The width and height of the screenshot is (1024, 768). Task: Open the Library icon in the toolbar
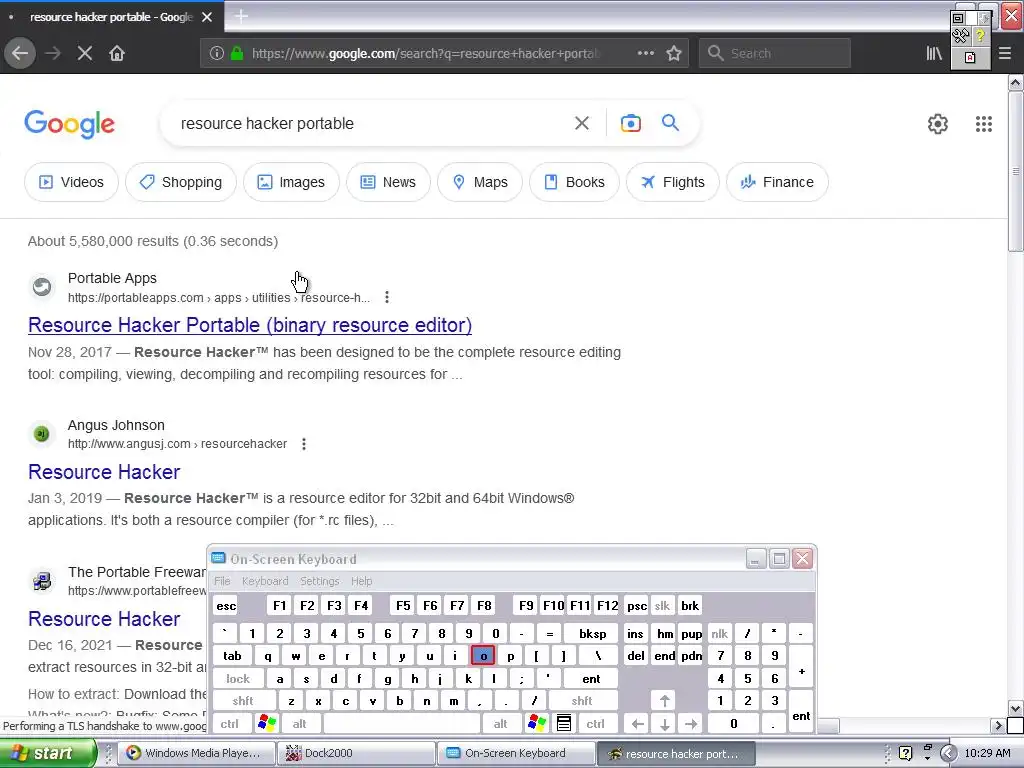tap(934, 53)
